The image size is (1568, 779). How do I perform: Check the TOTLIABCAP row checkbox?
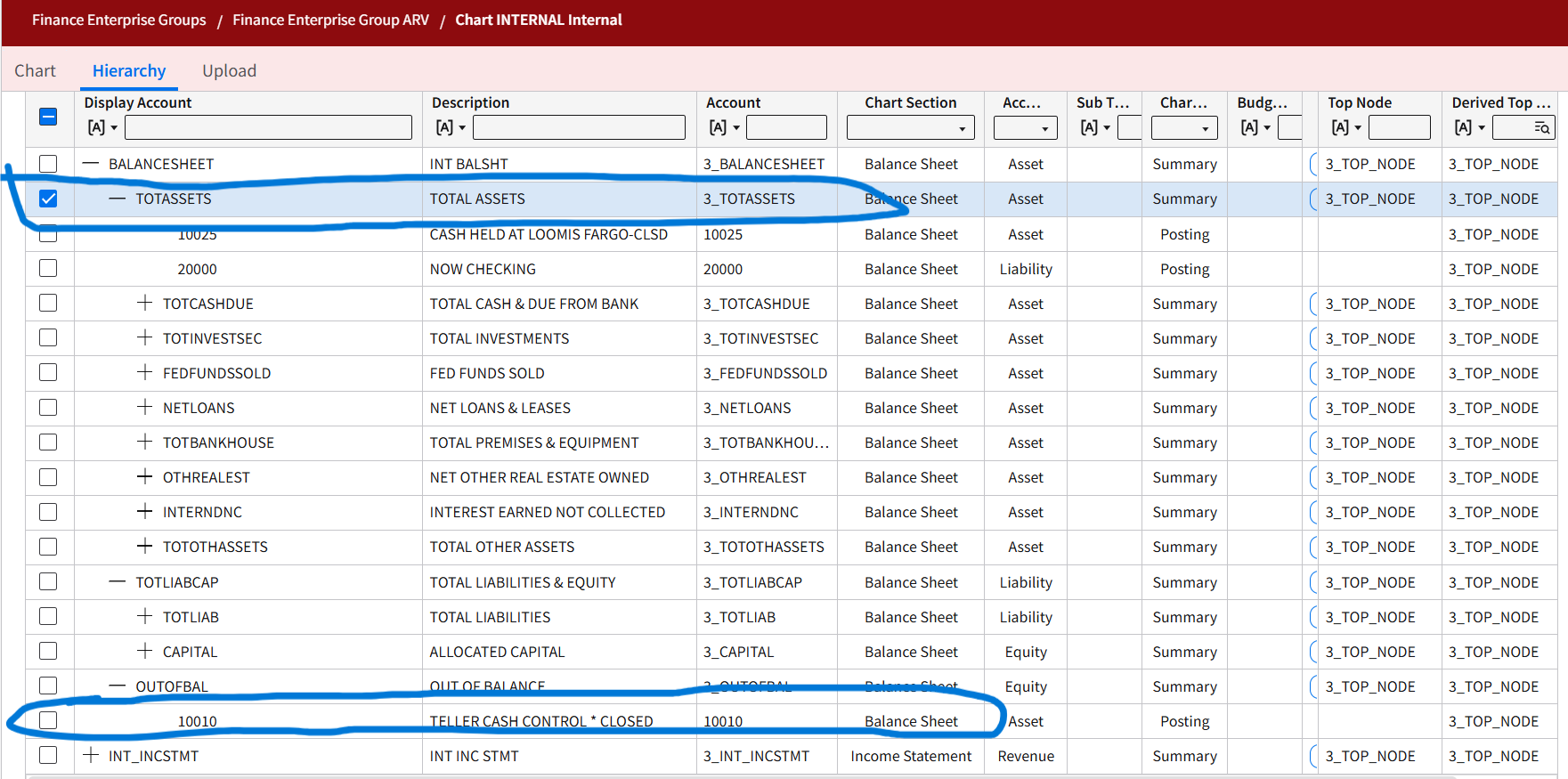point(48,581)
